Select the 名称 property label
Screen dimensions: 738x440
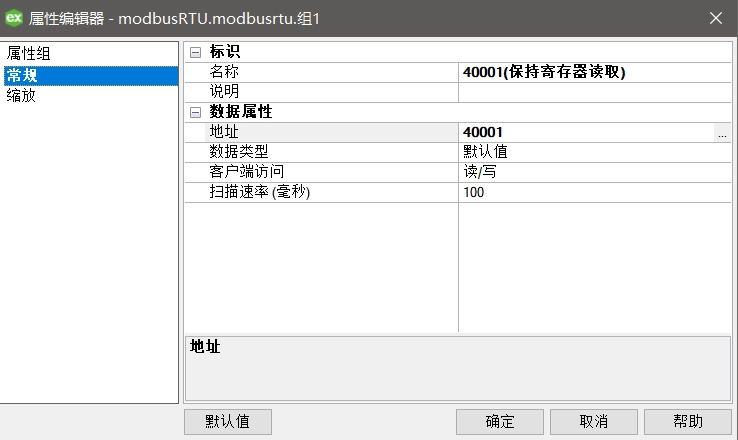point(224,72)
